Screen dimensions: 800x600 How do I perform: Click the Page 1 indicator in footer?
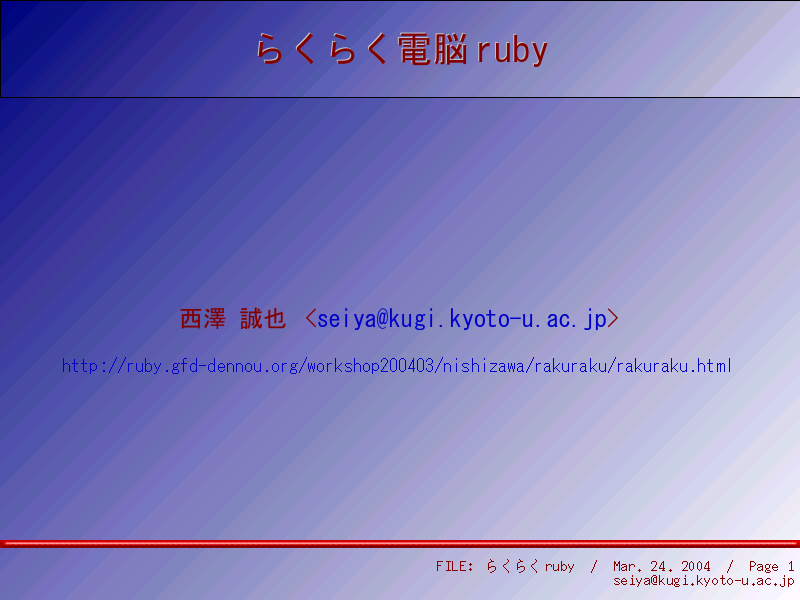771,566
